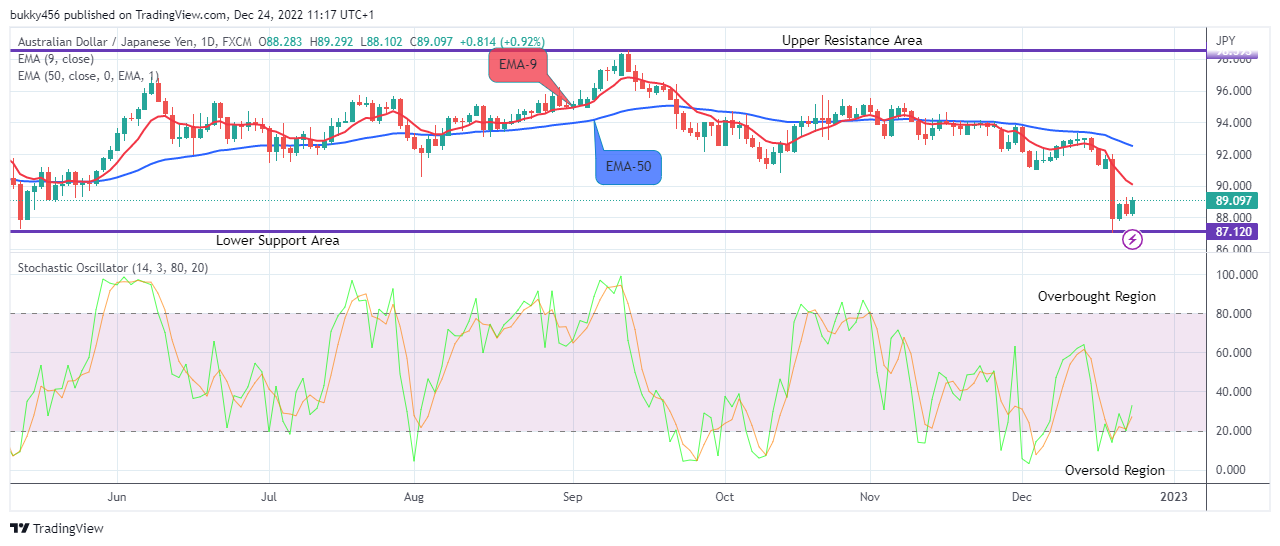Click the Jun label on time axis

[117, 496]
